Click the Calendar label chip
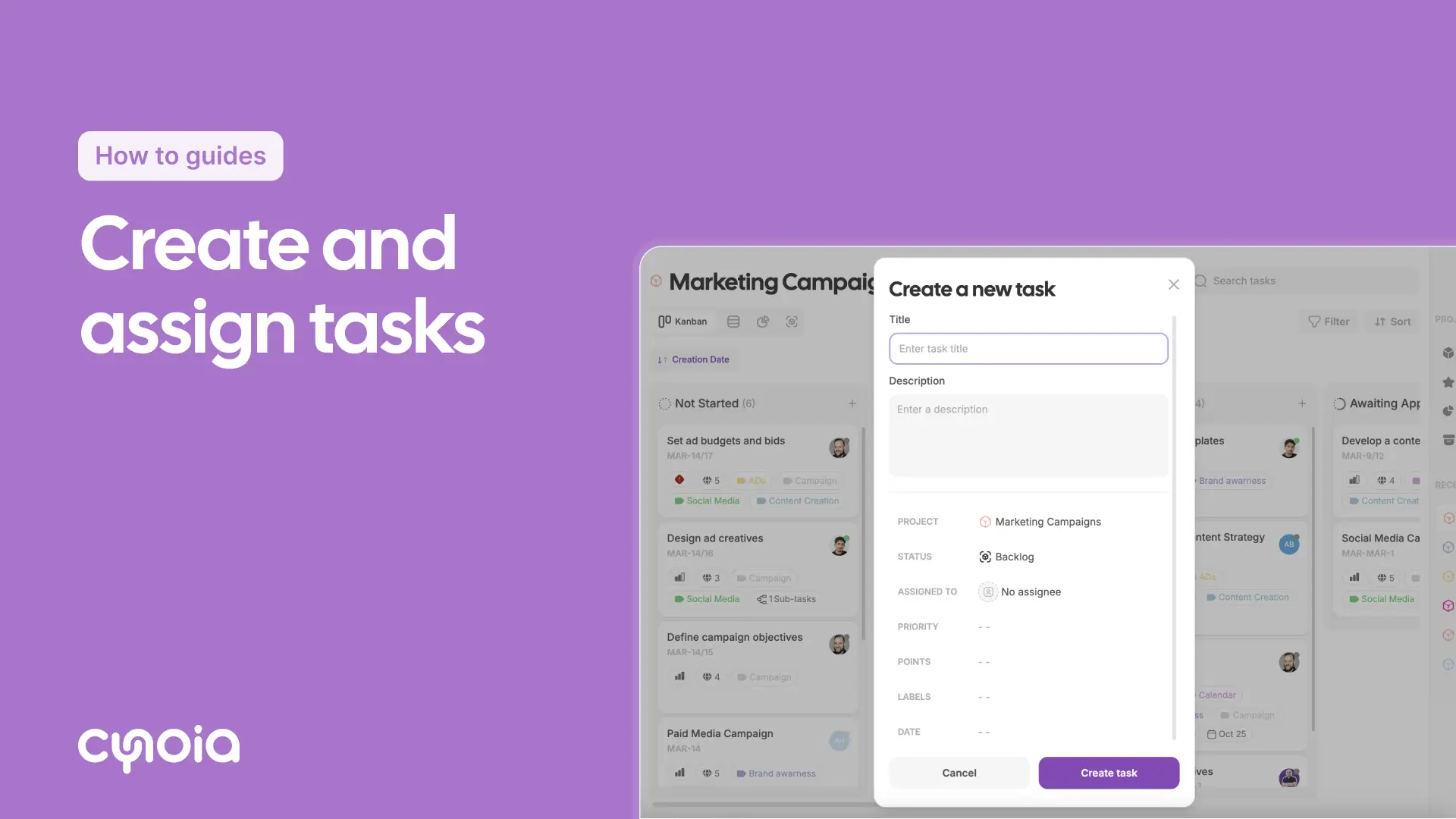 pyautogui.click(x=1217, y=695)
